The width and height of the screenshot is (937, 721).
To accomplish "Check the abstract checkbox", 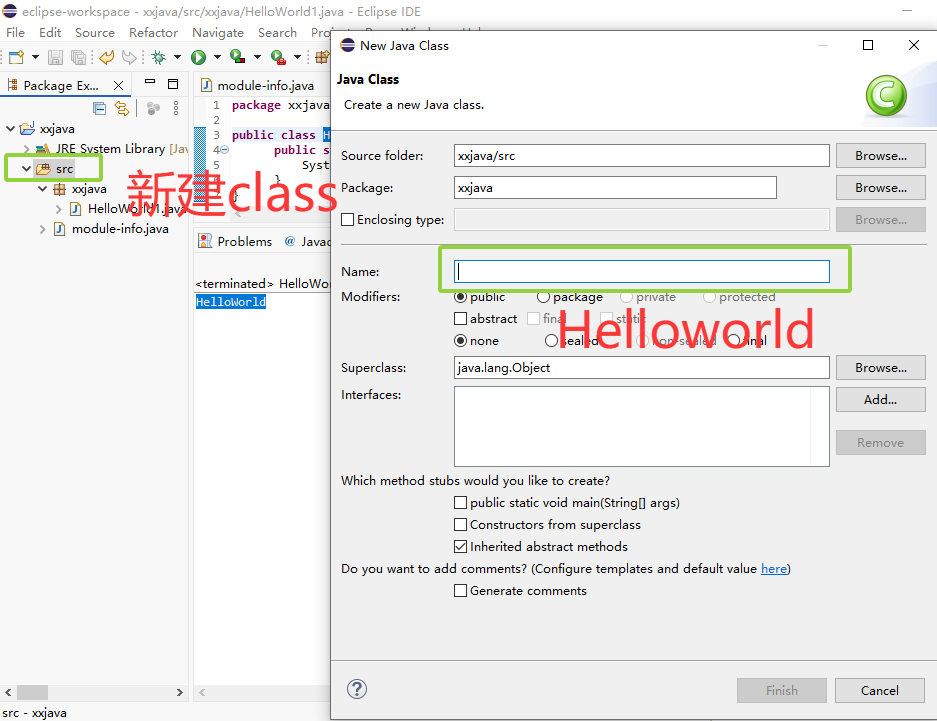I will 460,318.
